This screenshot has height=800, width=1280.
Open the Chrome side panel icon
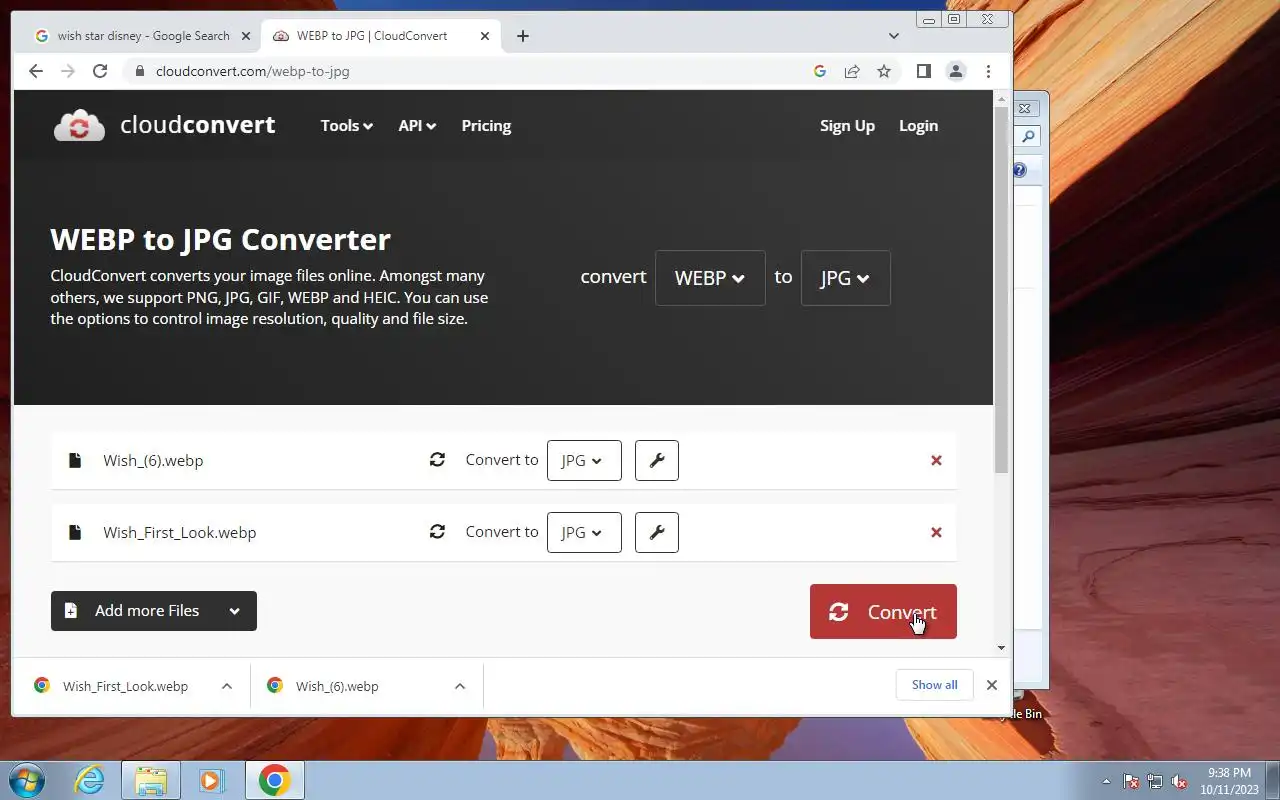click(924, 71)
